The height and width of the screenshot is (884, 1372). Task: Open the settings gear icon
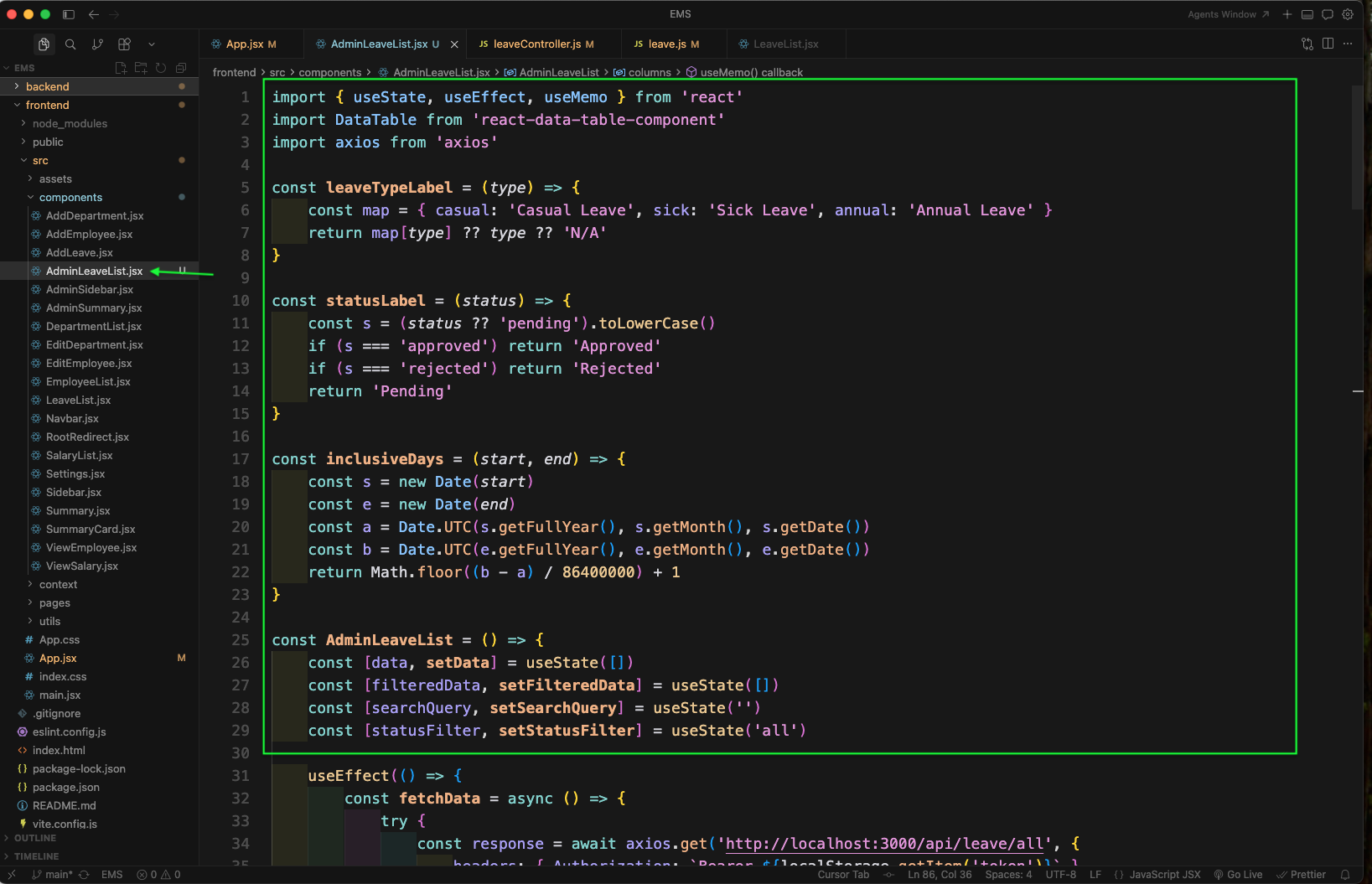(x=1348, y=14)
